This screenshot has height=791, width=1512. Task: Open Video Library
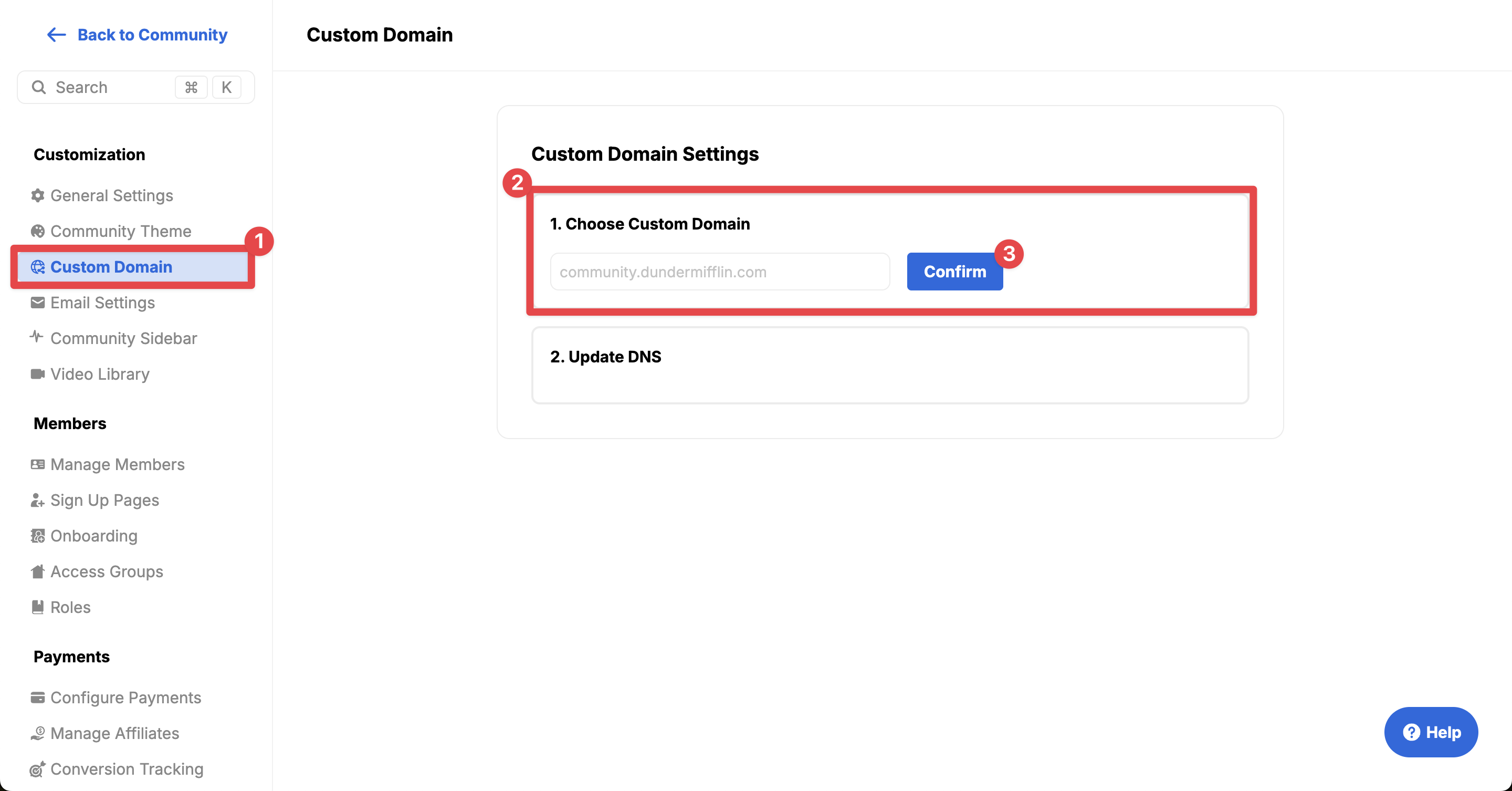pos(100,374)
